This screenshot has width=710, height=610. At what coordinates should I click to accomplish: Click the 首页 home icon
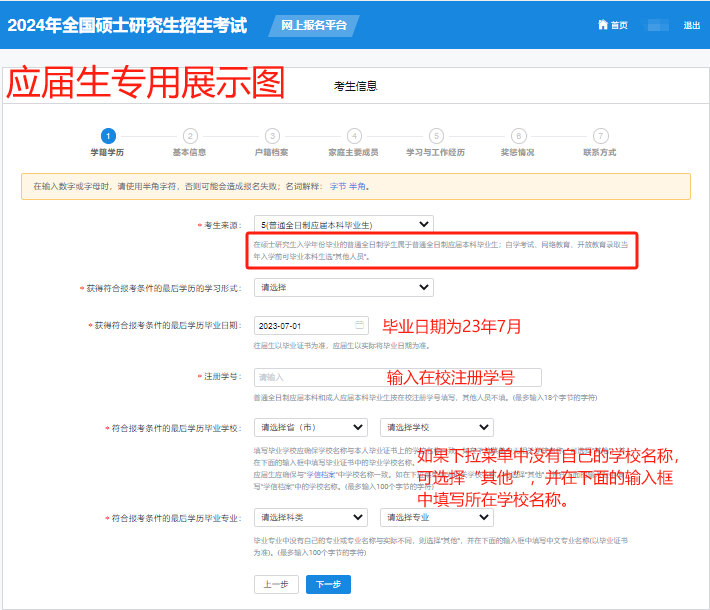603,25
